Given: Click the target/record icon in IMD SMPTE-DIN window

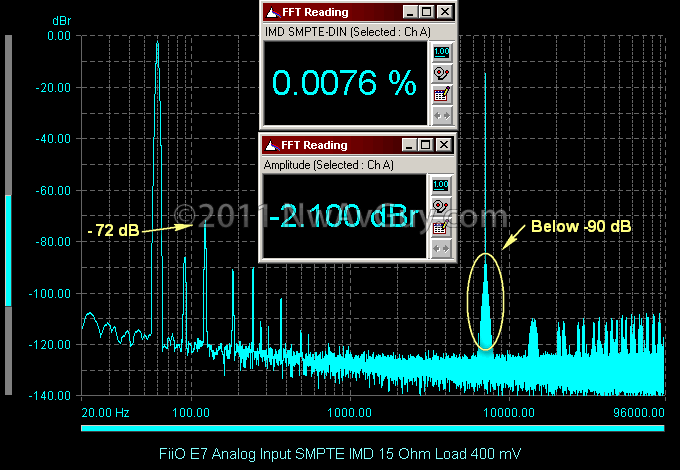Looking at the screenshot, I should pos(442,73).
